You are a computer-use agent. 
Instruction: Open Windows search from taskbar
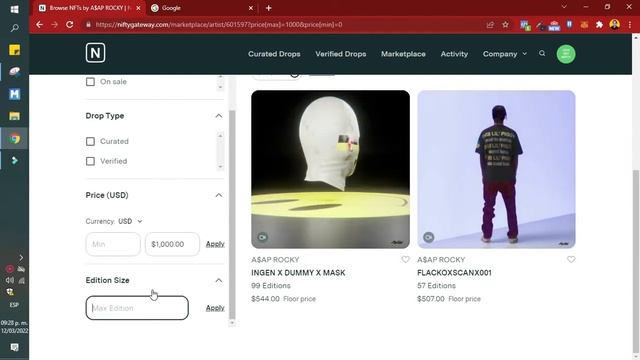pyautogui.click(x=14, y=28)
